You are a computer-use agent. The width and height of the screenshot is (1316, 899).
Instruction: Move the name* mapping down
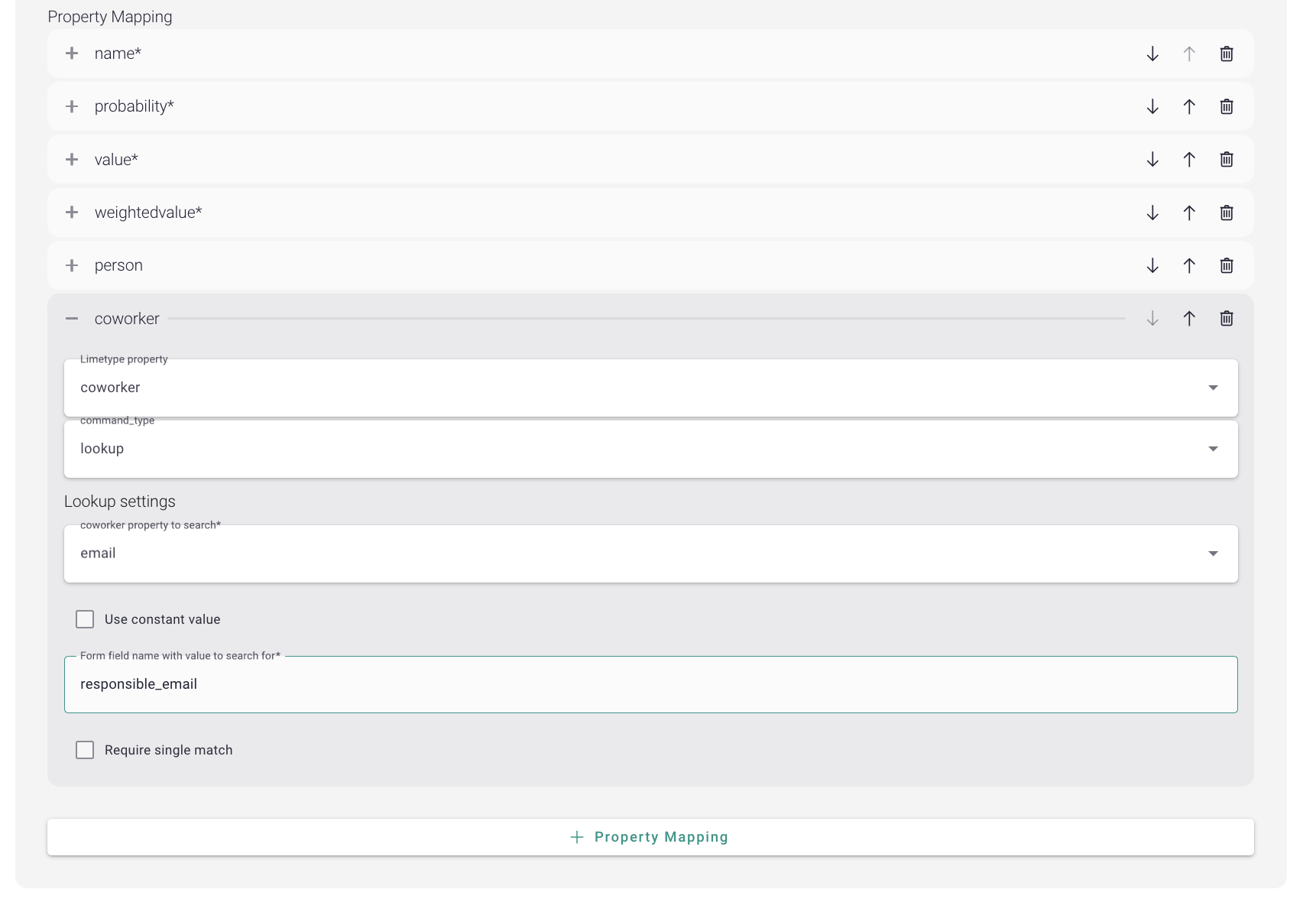[x=1152, y=54]
